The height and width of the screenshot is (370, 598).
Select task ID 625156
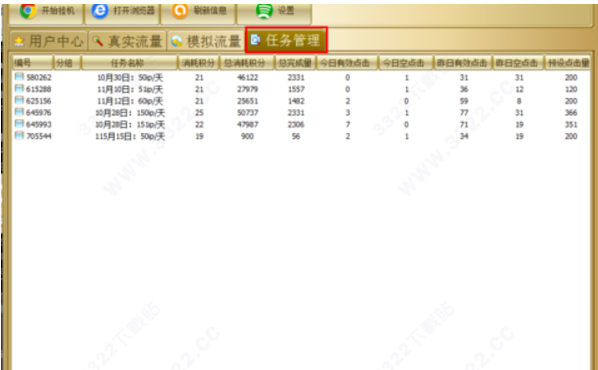click(x=39, y=101)
